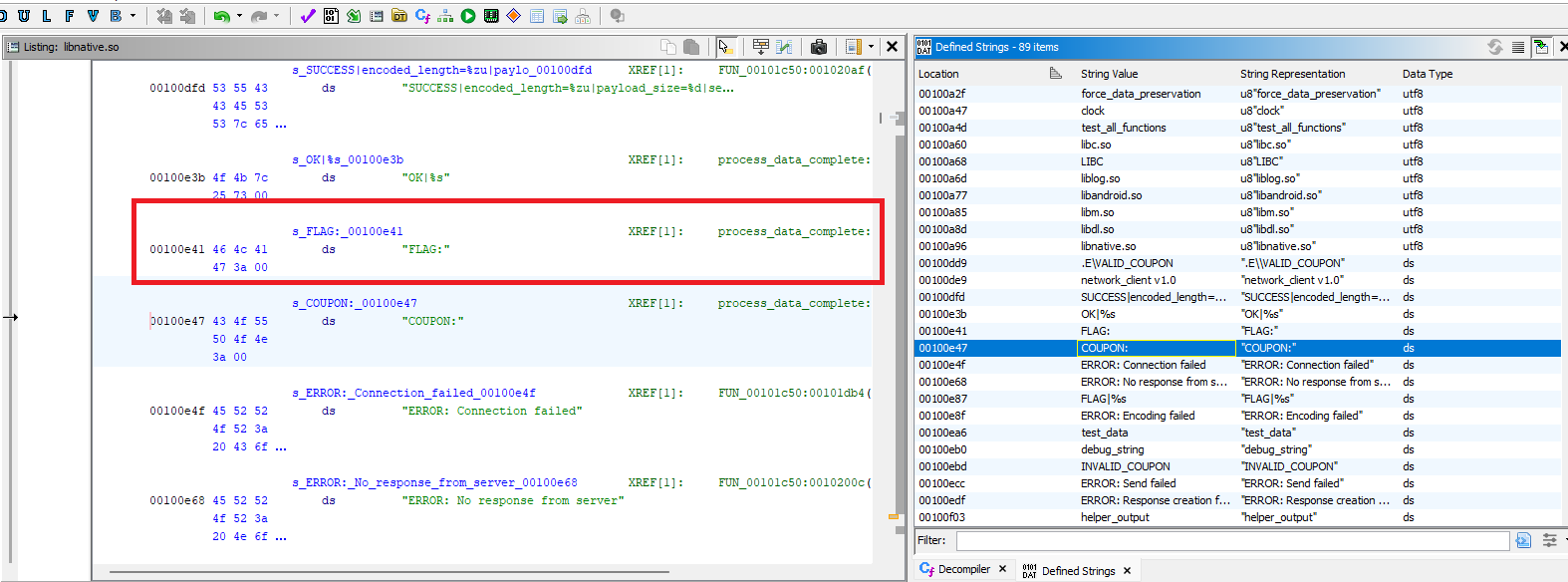Open the Data Type Manager icon

[399, 16]
